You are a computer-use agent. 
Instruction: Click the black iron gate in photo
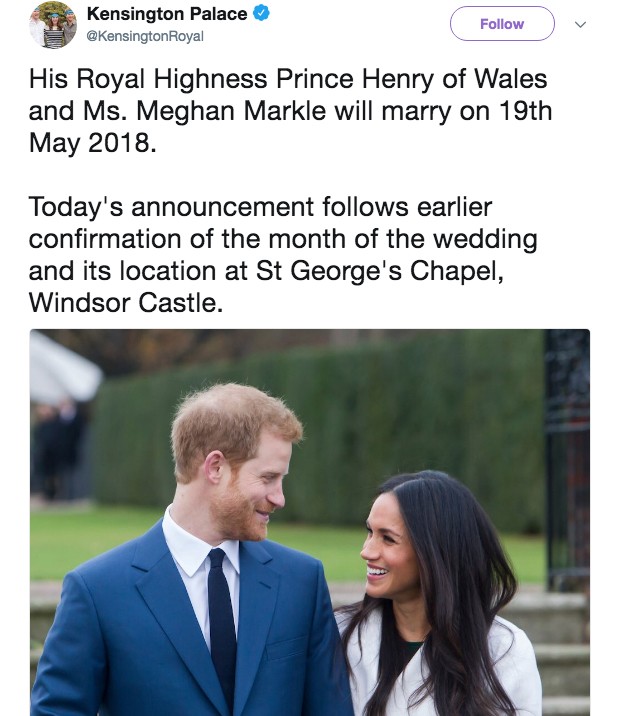tap(568, 457)
